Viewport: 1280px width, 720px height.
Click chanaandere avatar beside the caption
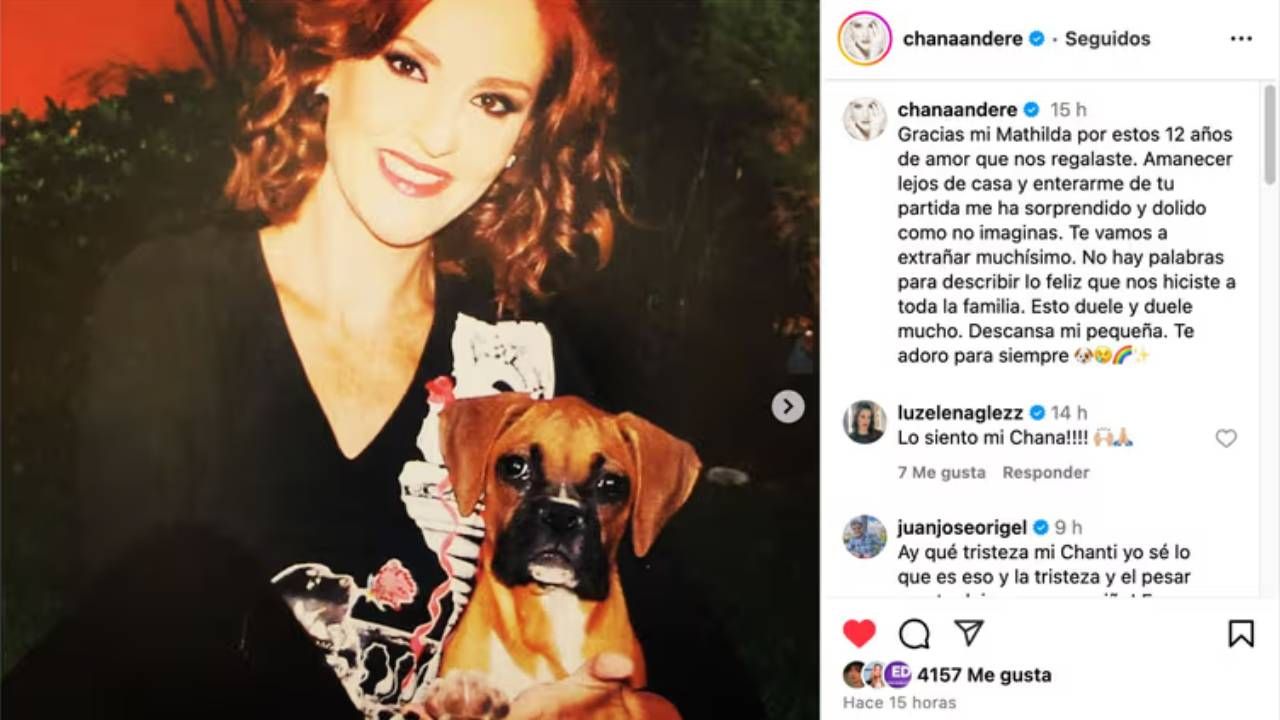tap(864, 119)
